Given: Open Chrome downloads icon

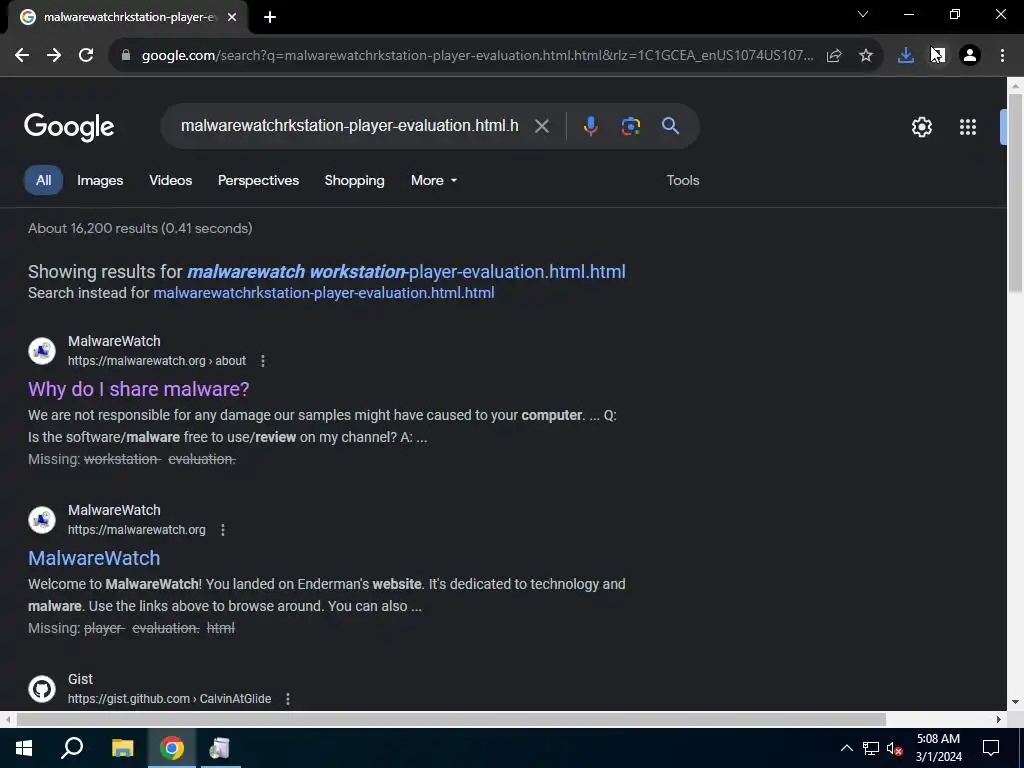Looking at the screenshot, I should pyautogui.click(x=906, y=56).
